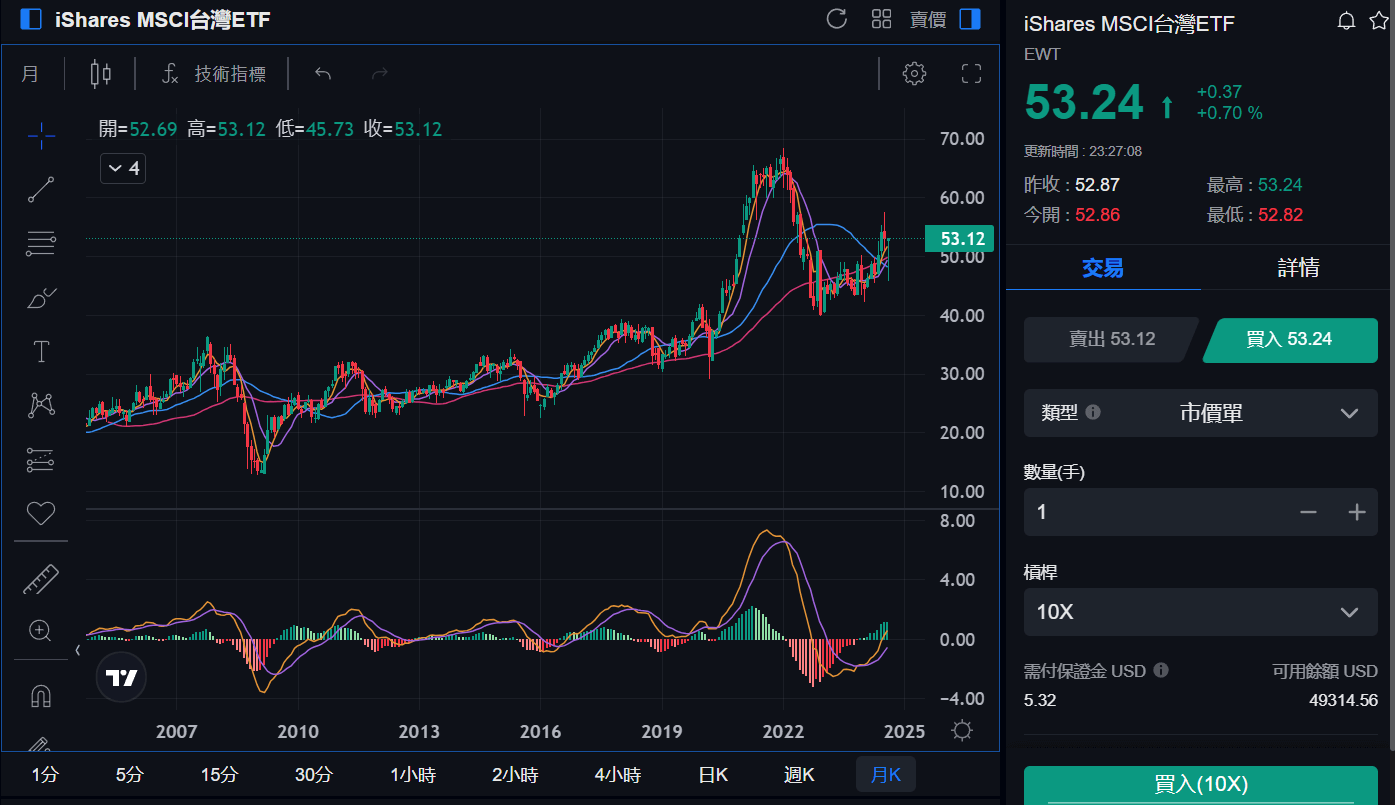Open the ruler measure tool
The width and height of the screenshot is (1395, 805).
point(40,578)
